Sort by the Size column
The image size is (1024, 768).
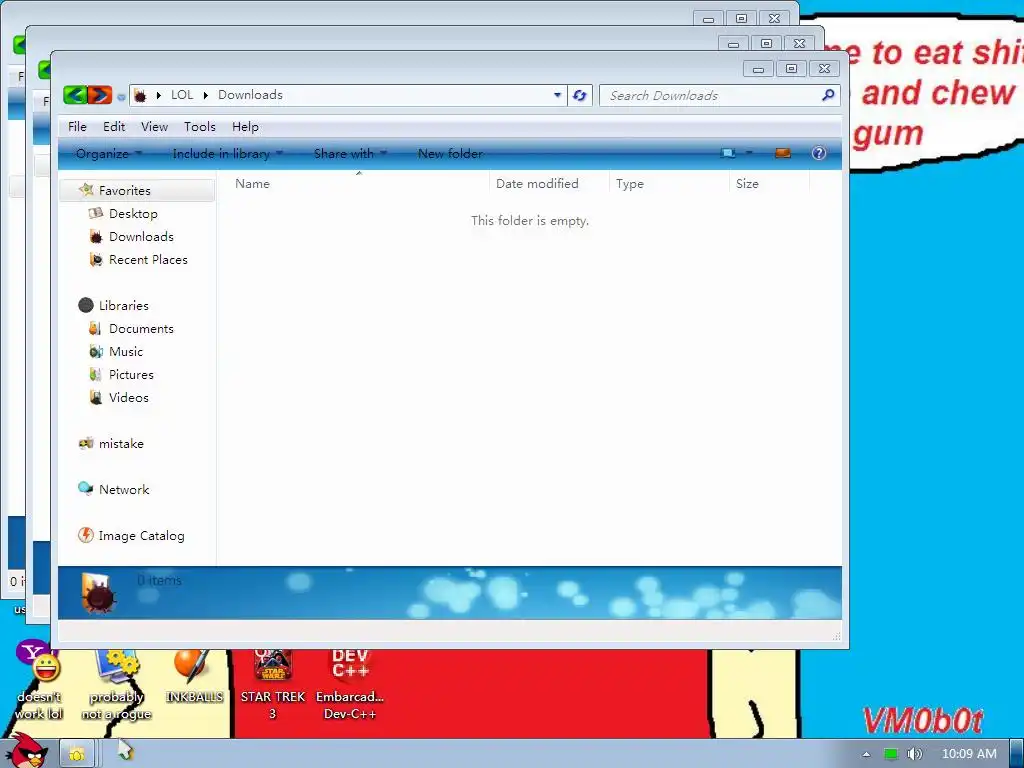[769, 184]
